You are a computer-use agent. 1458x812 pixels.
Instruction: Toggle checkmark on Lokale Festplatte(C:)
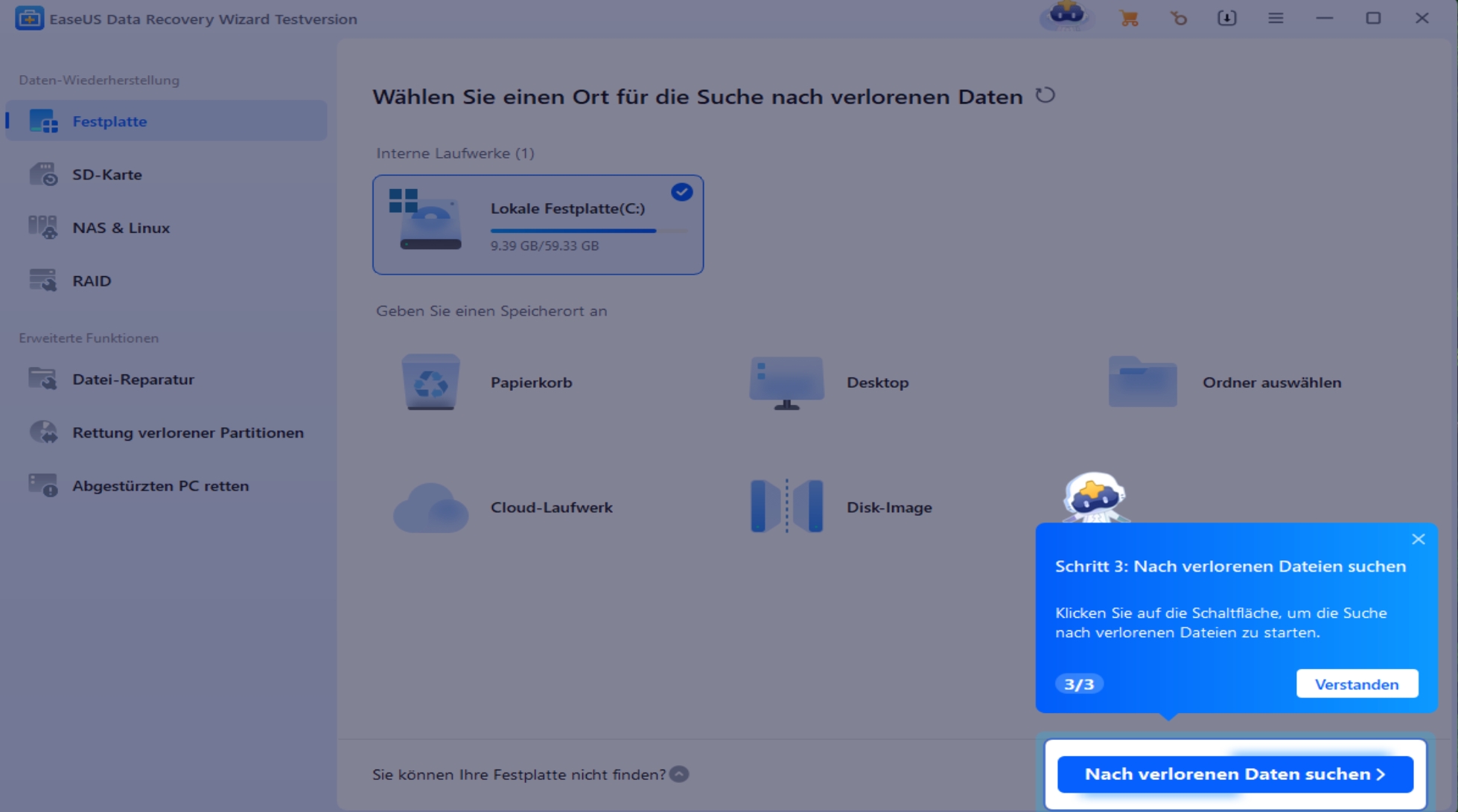681,192
